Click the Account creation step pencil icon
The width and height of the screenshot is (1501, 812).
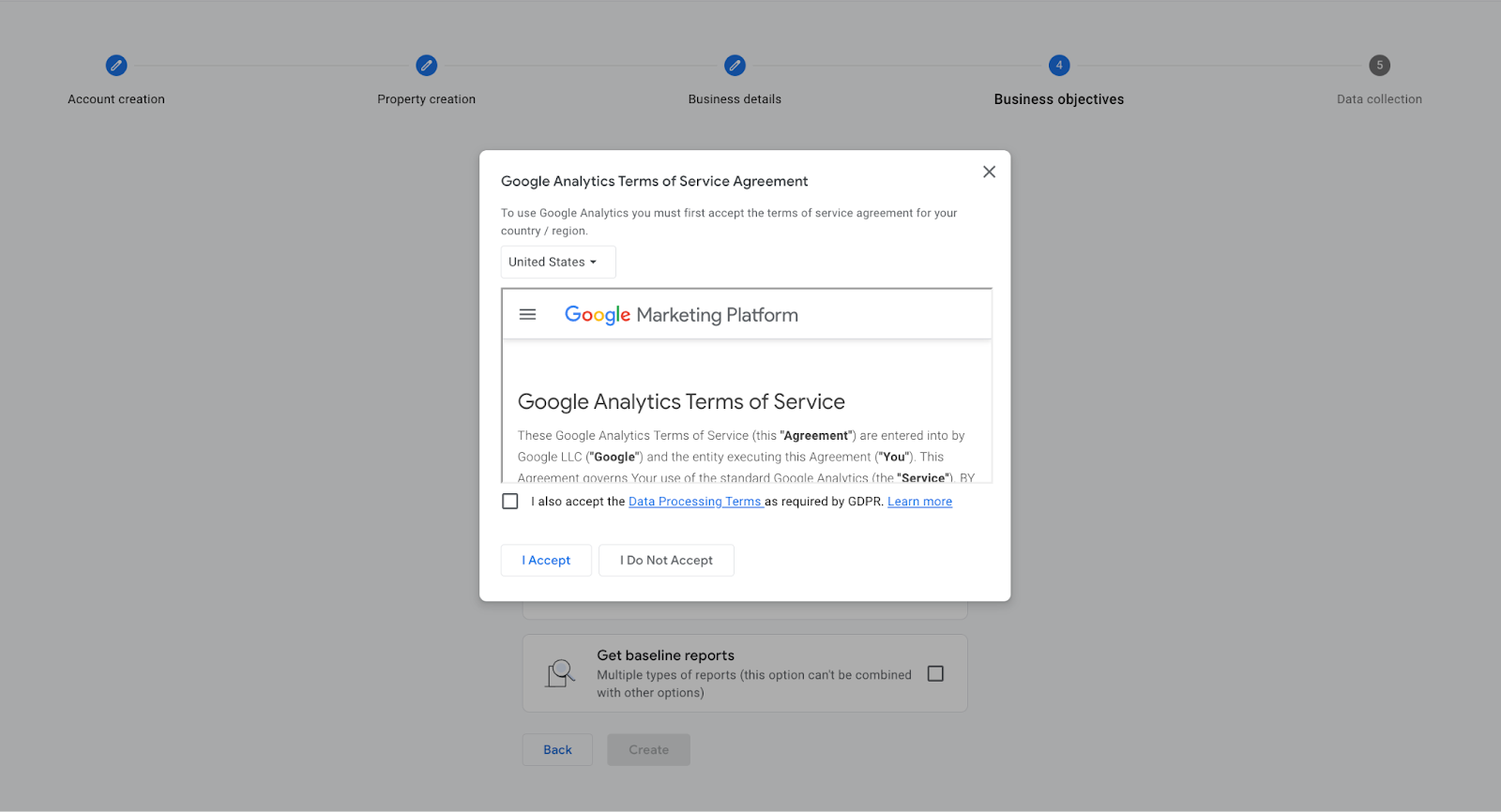(116, 66)
